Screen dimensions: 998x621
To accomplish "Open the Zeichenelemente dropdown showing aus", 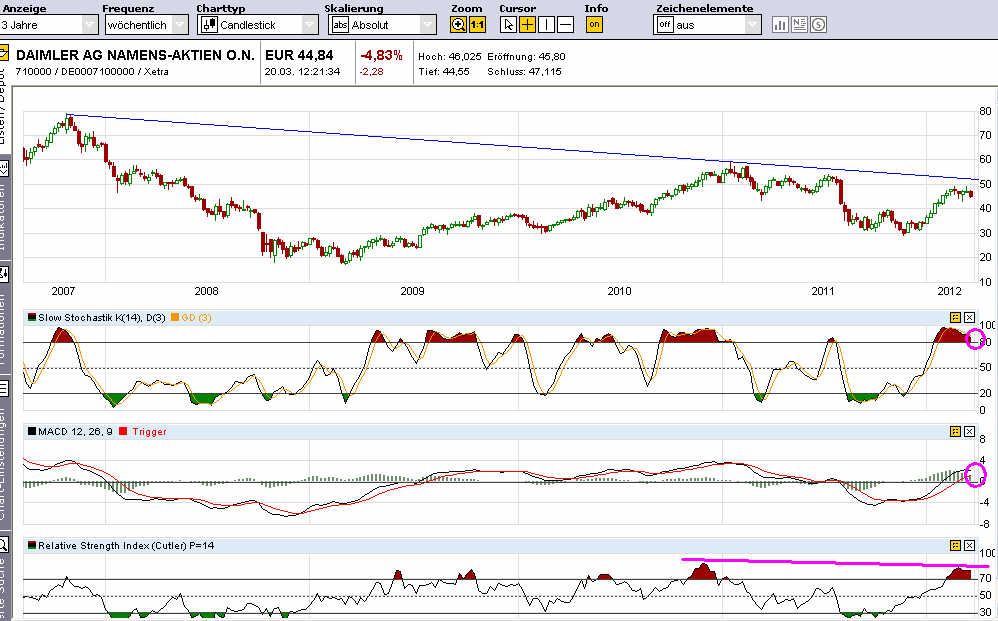I will [x=707, y=25].
